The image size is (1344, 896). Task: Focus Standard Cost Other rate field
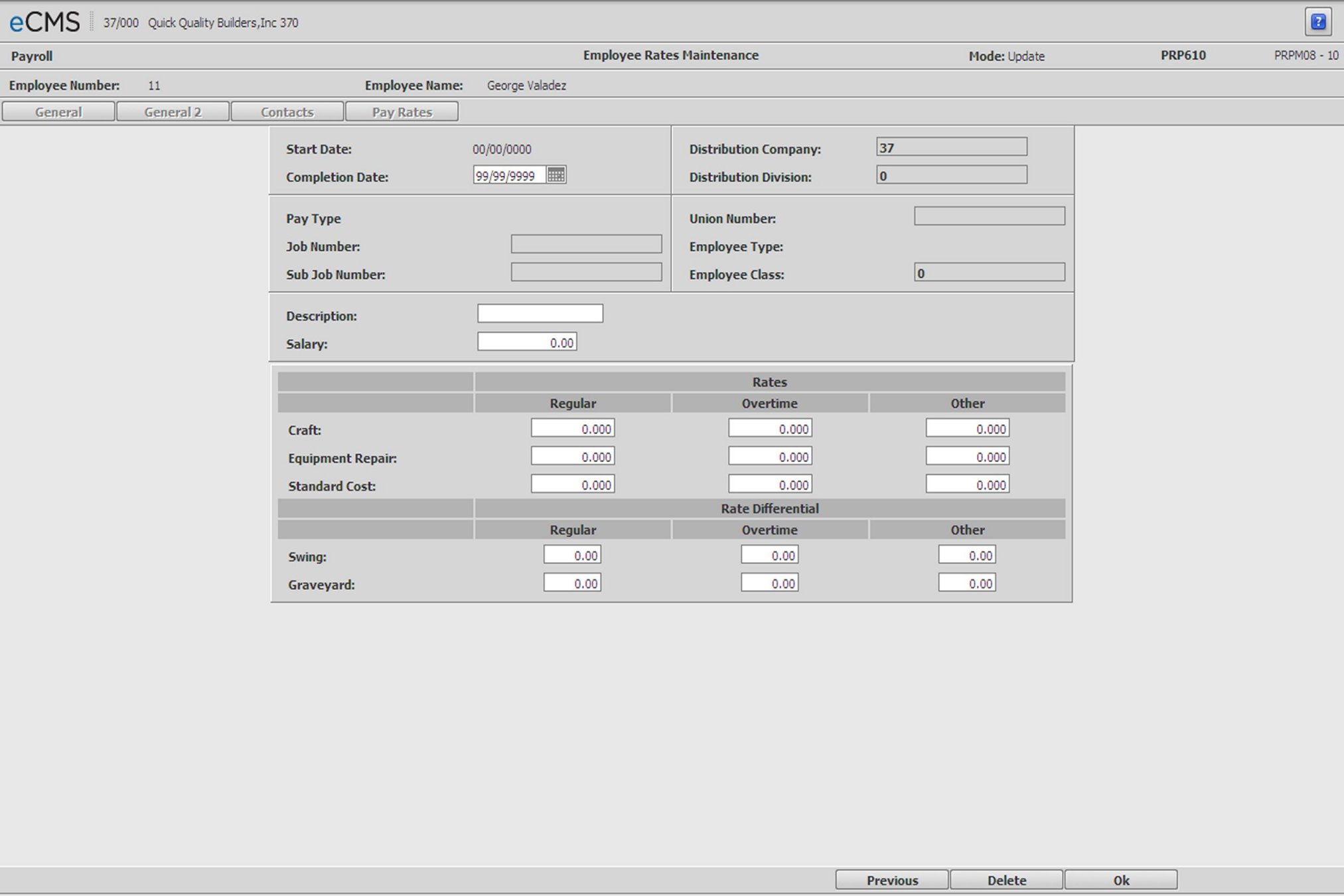click(x=968, y=484)
